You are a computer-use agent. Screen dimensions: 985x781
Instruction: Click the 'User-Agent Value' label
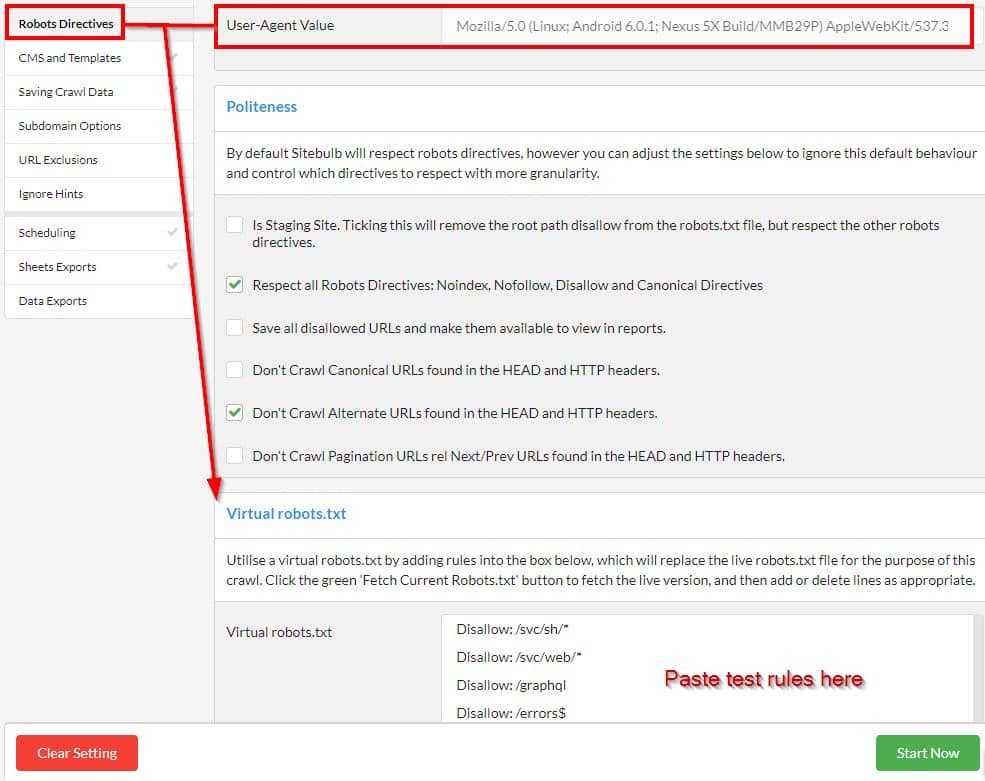click(280, 26)
